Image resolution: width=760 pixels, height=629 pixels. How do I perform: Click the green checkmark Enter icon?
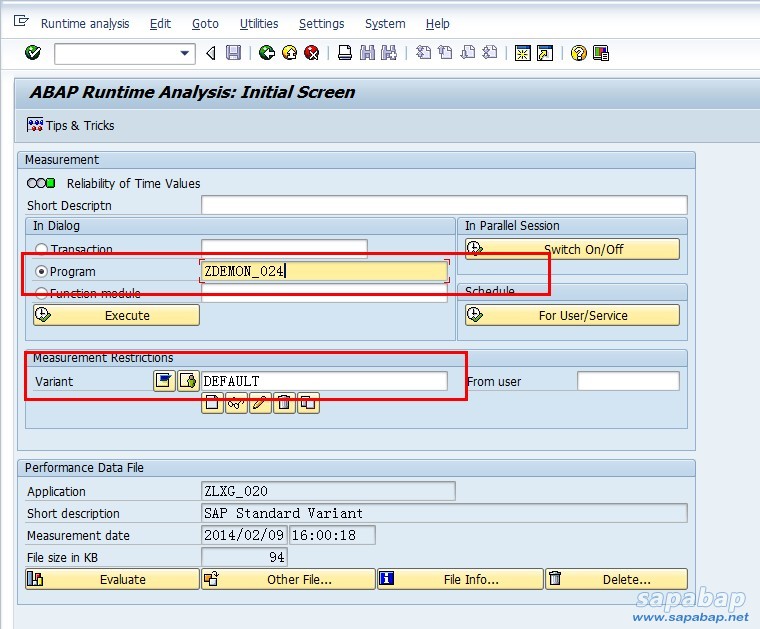[33, 52]
